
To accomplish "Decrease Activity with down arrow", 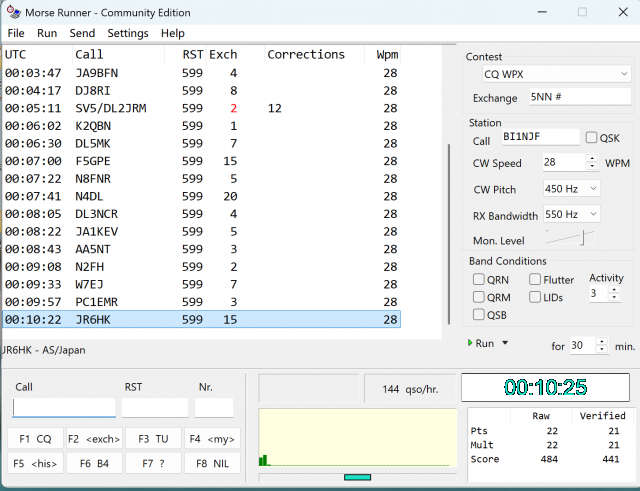I will [x=614, y=297].
